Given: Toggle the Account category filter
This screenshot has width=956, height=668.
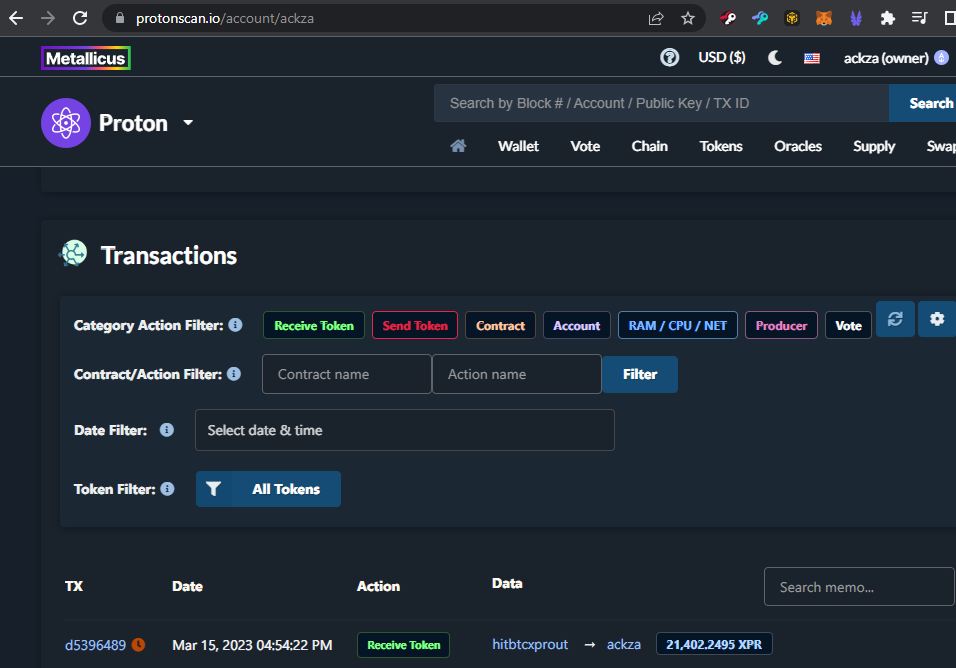Looking at the screenshot, I should (577, 325).
